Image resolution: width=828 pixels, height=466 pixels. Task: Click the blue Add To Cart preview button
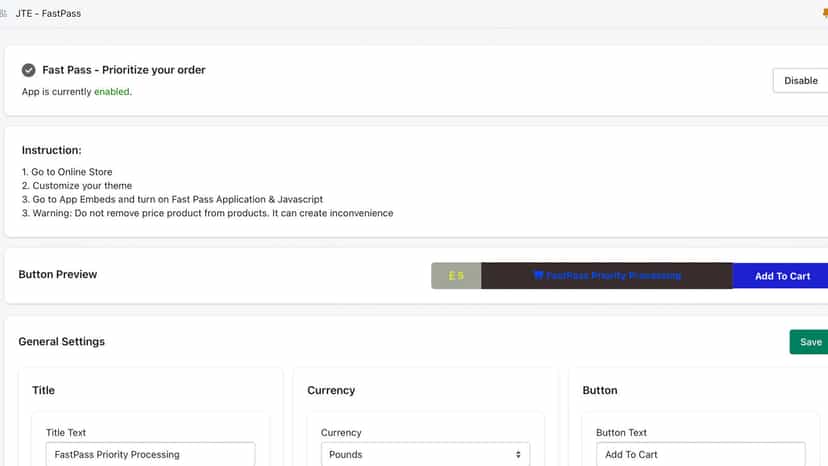[x=780, y=276]
